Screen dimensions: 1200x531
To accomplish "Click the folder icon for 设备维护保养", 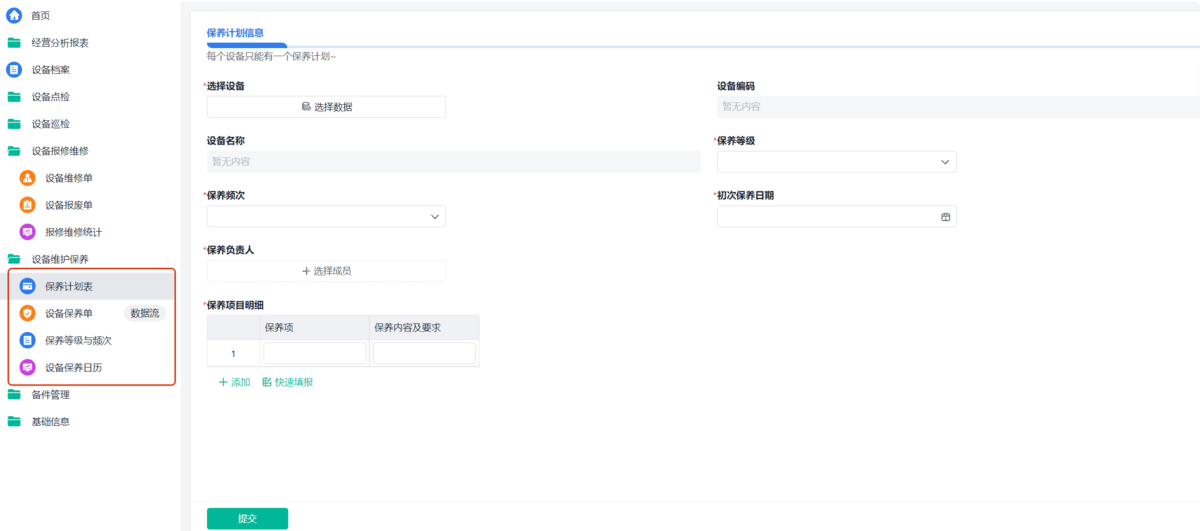I will point(14,259).
